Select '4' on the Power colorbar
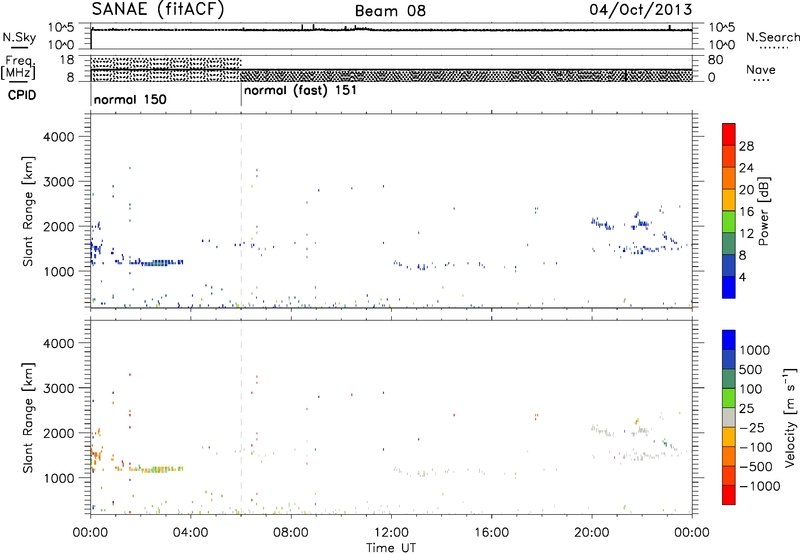The image size is (800, 554). 742,277
